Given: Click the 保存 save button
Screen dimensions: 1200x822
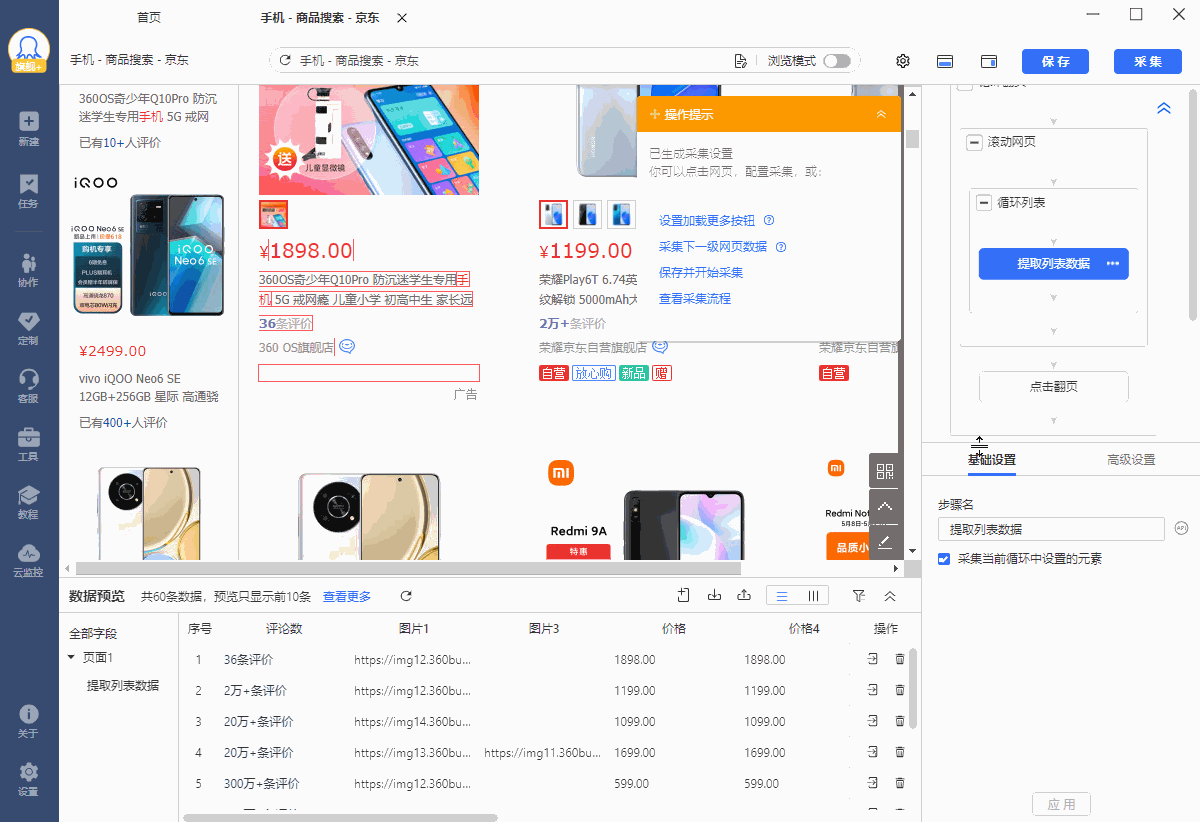Looking at the screenshot, I should pos(1055,61).
